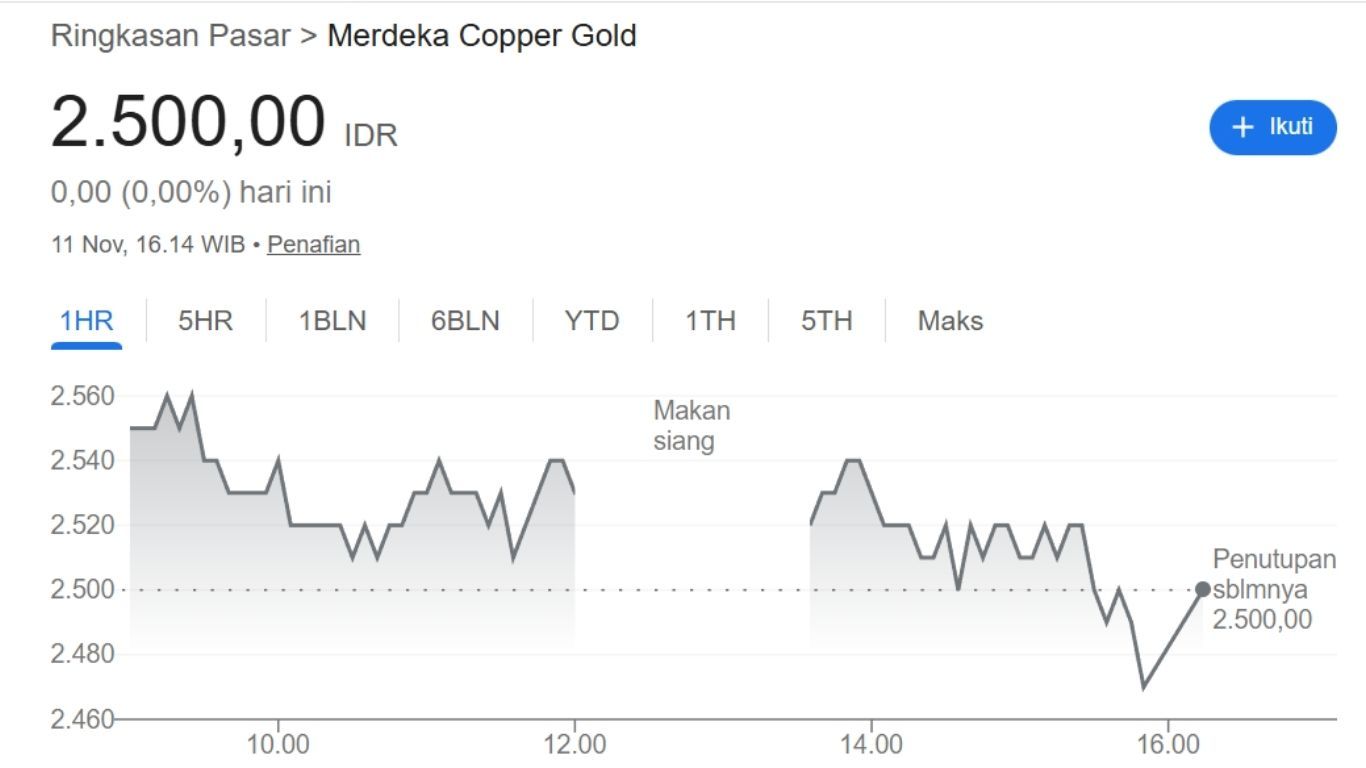Switch to the 1TH yearly view

(x=710, y=321)
